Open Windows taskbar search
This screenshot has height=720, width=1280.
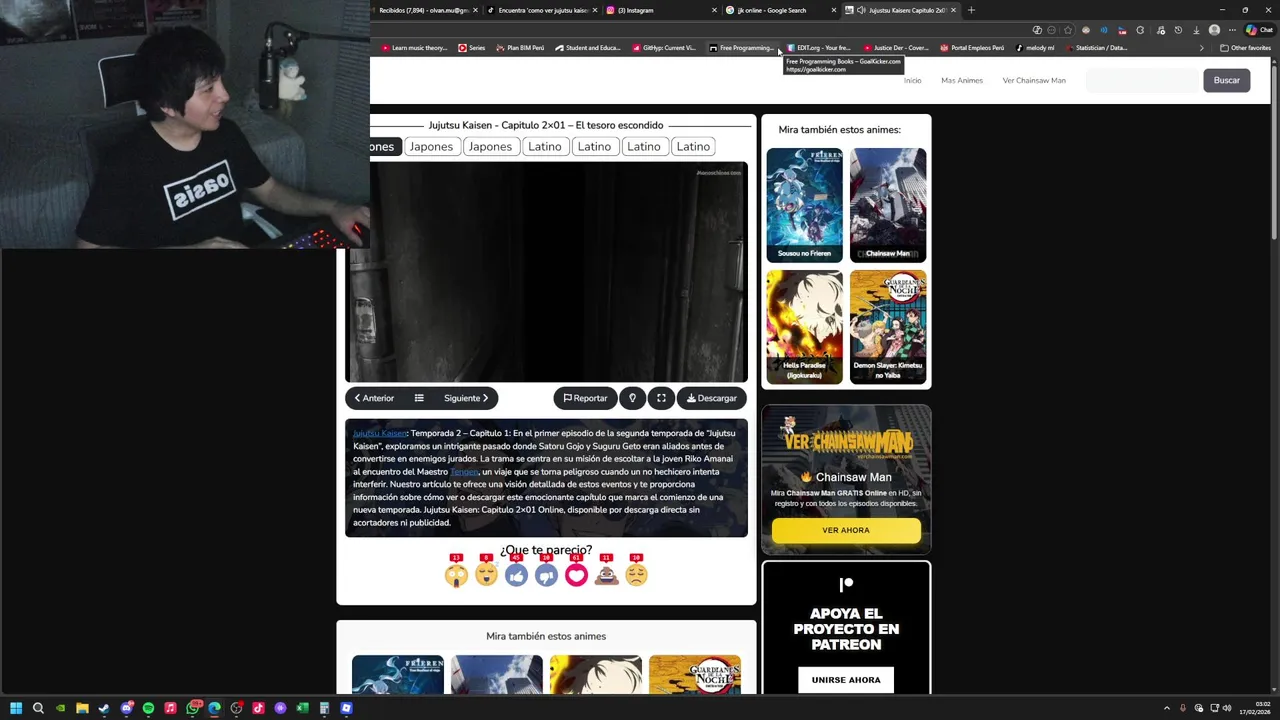pyautogui.click(x=38, y=708)
